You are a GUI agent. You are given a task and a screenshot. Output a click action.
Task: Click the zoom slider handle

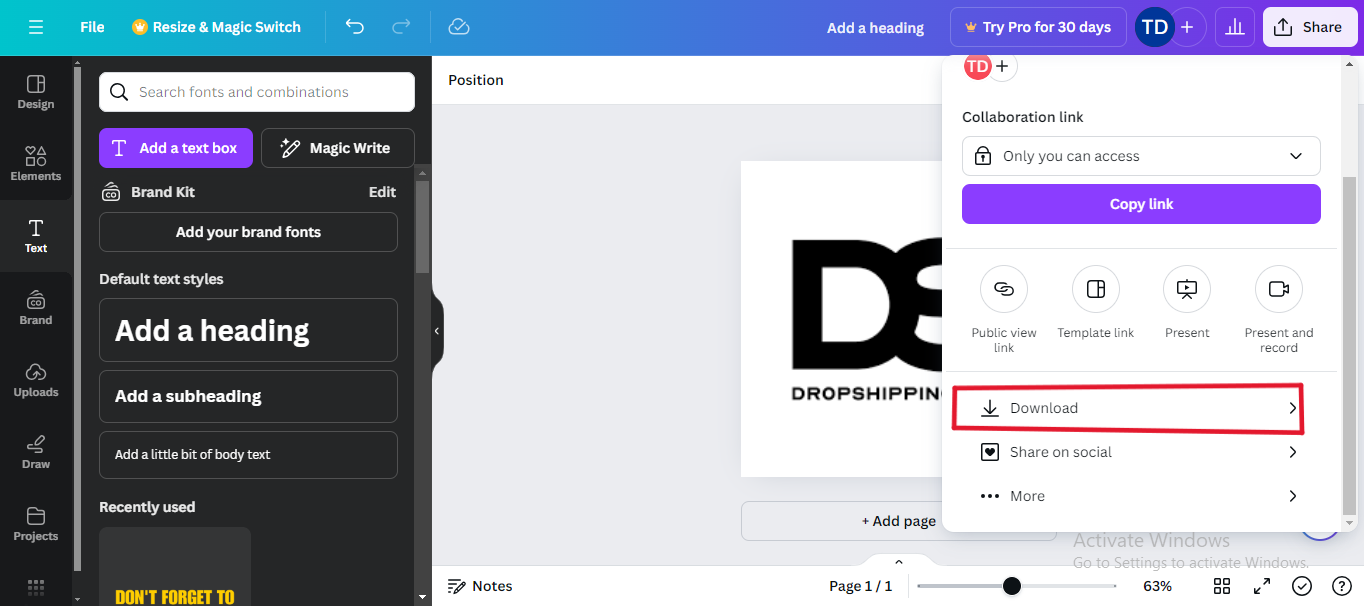tap(1012, 586)
